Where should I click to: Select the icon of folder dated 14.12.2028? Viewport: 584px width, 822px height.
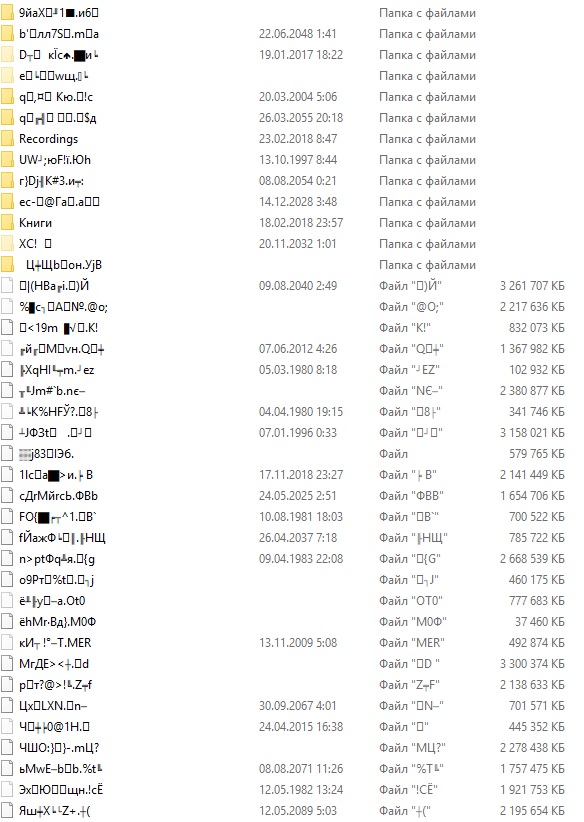tap(7, 202)
